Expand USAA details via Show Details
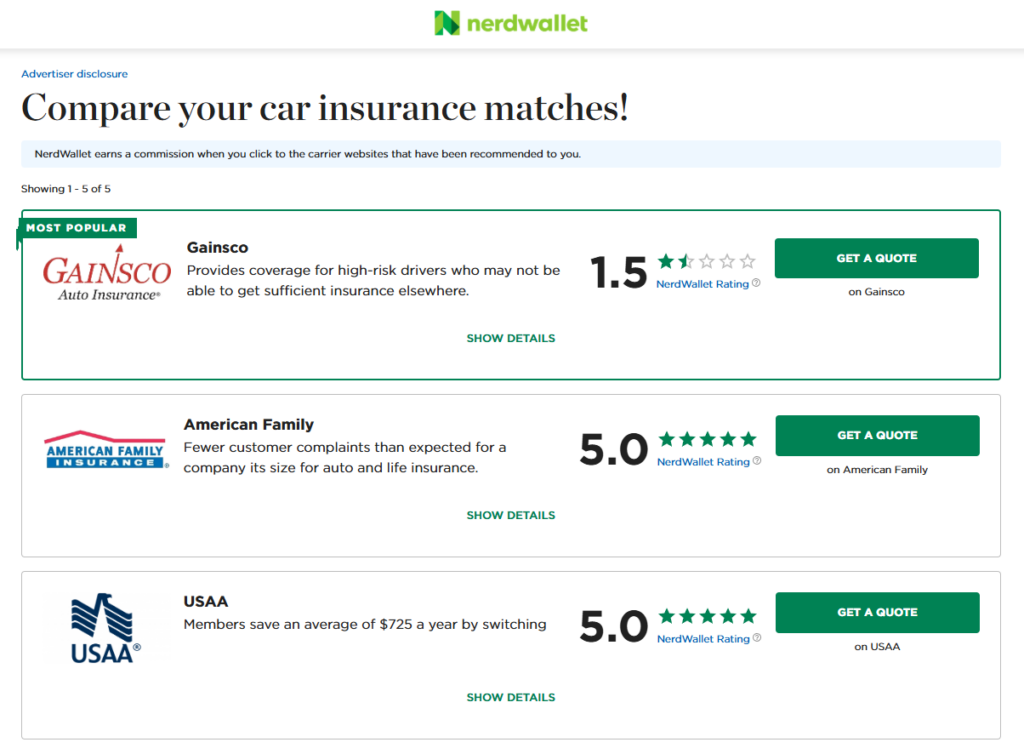1024x748 pixels. click(510, 697)
